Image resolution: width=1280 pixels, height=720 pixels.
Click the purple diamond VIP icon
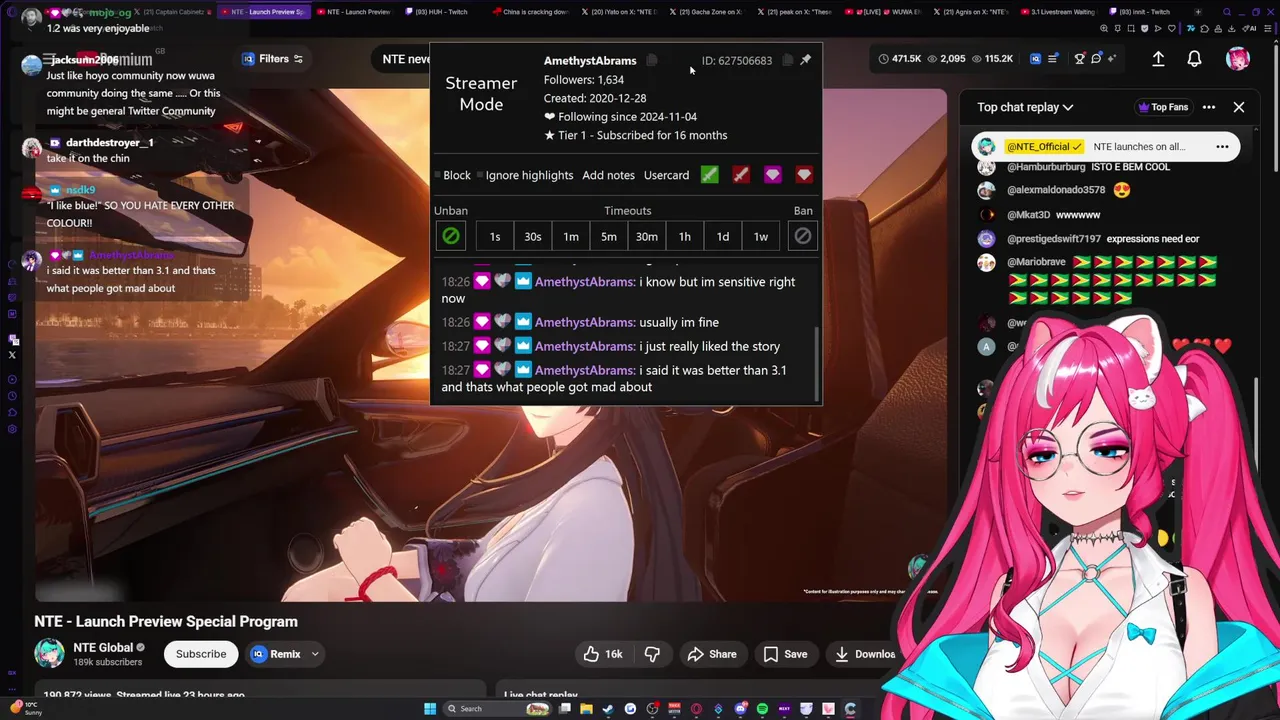point(772,175)
